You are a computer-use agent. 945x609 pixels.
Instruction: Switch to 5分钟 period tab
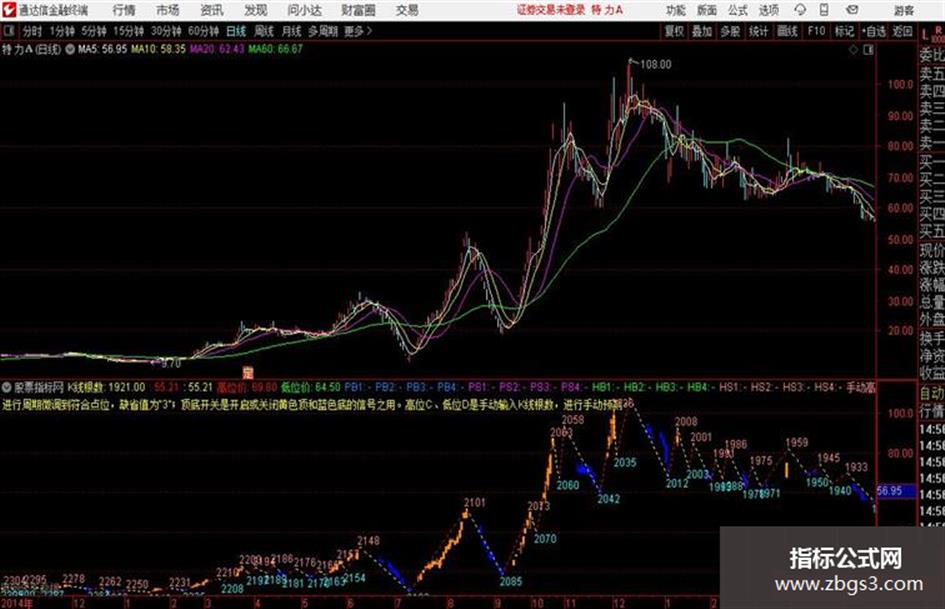click(x=94, y=31)
